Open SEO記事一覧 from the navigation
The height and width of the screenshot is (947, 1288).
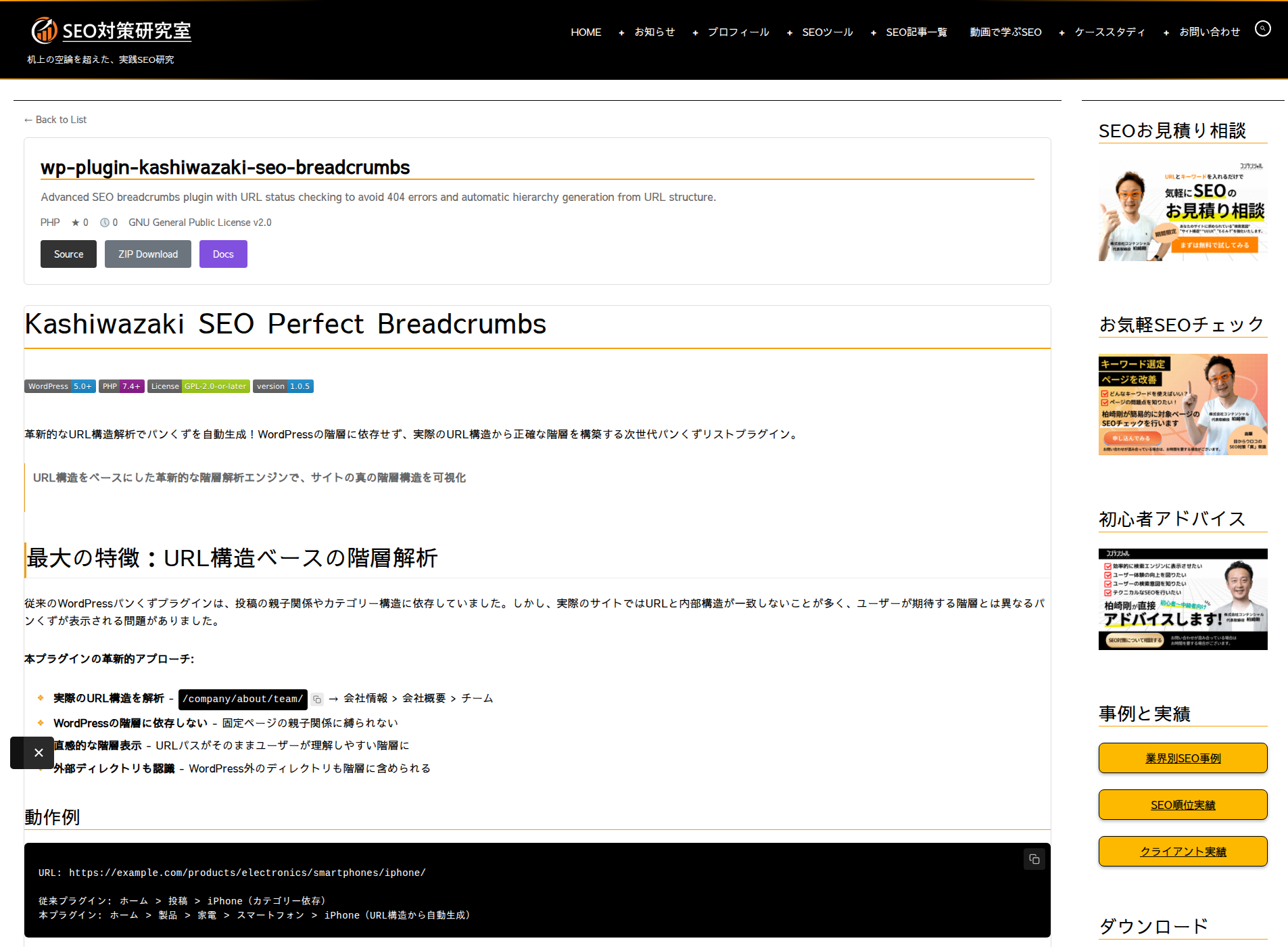[x=917, y=32]
